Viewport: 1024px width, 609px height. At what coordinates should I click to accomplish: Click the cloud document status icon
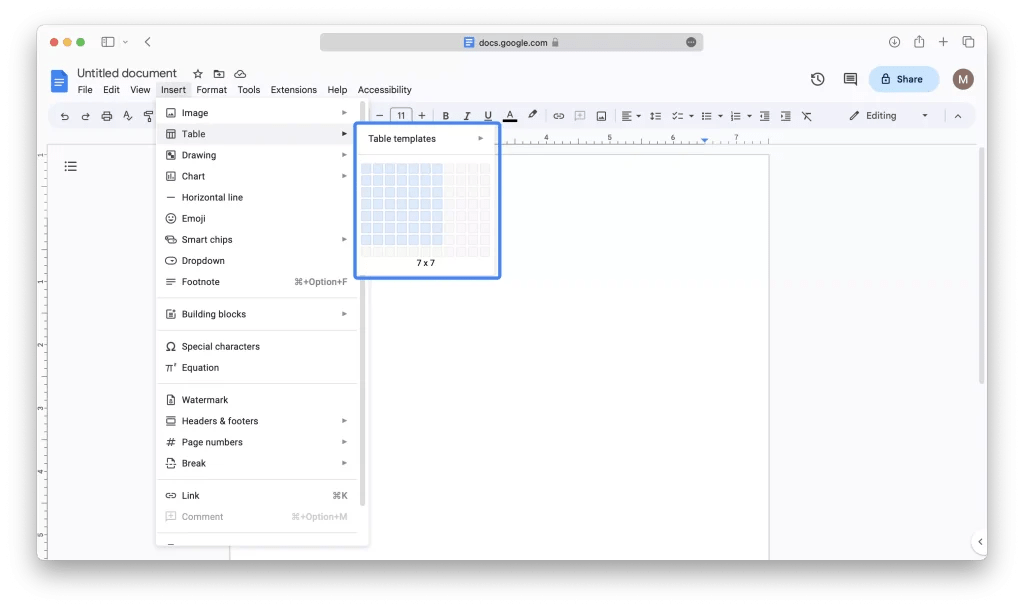[240, 74]
